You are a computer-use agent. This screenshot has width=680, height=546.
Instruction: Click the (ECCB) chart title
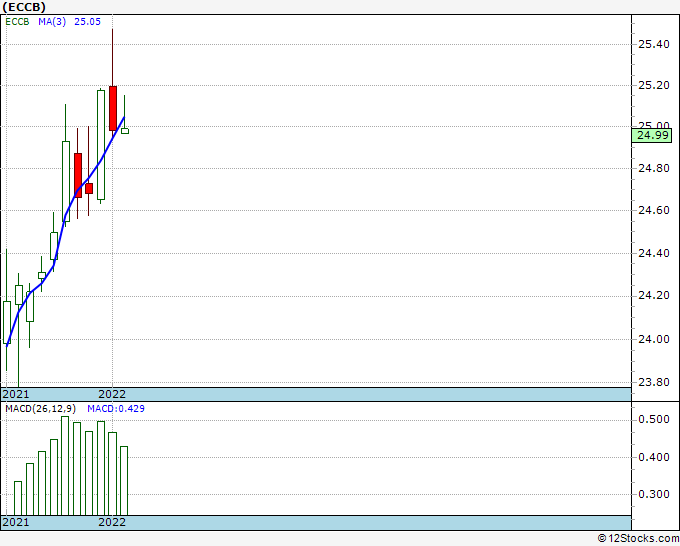(24, 7)
